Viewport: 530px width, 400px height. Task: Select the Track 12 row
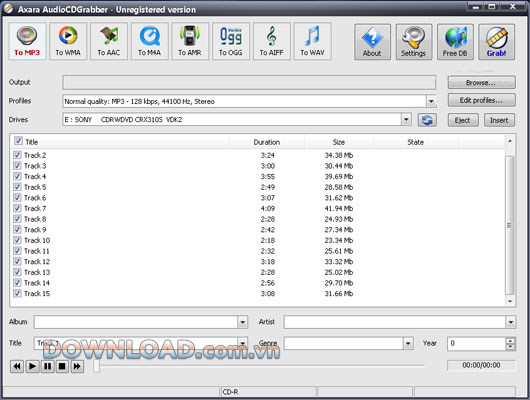258,262
